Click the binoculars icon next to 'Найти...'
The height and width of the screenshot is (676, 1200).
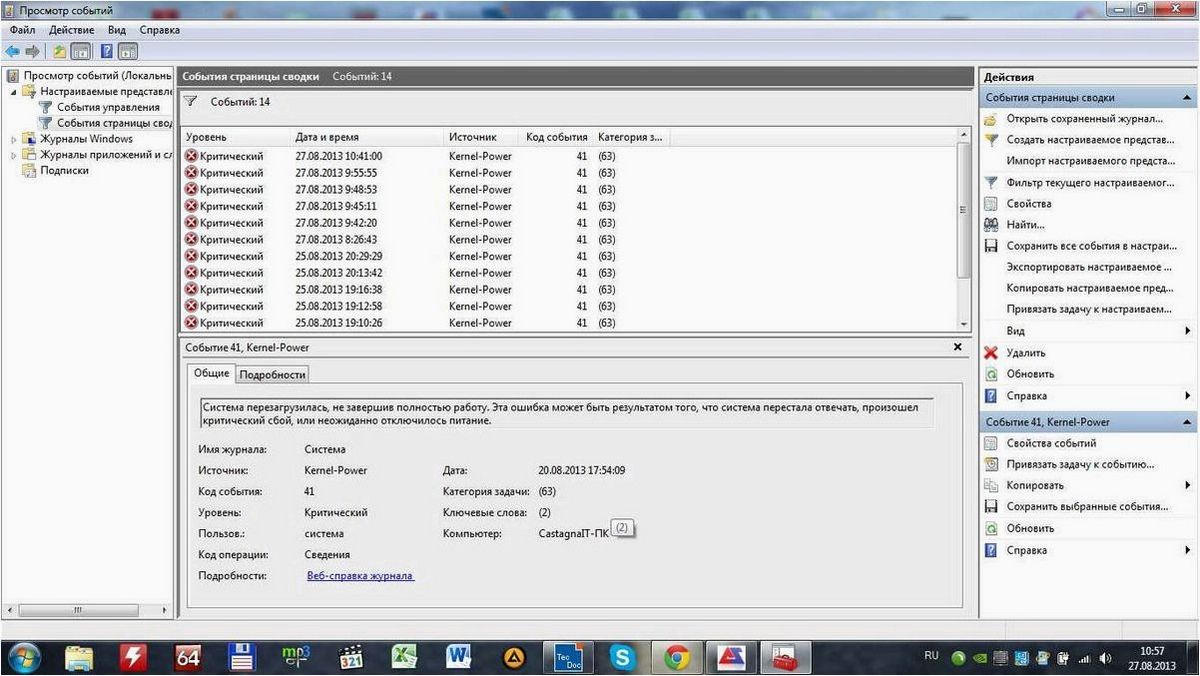pyautogui.click(x=991, y=225)
